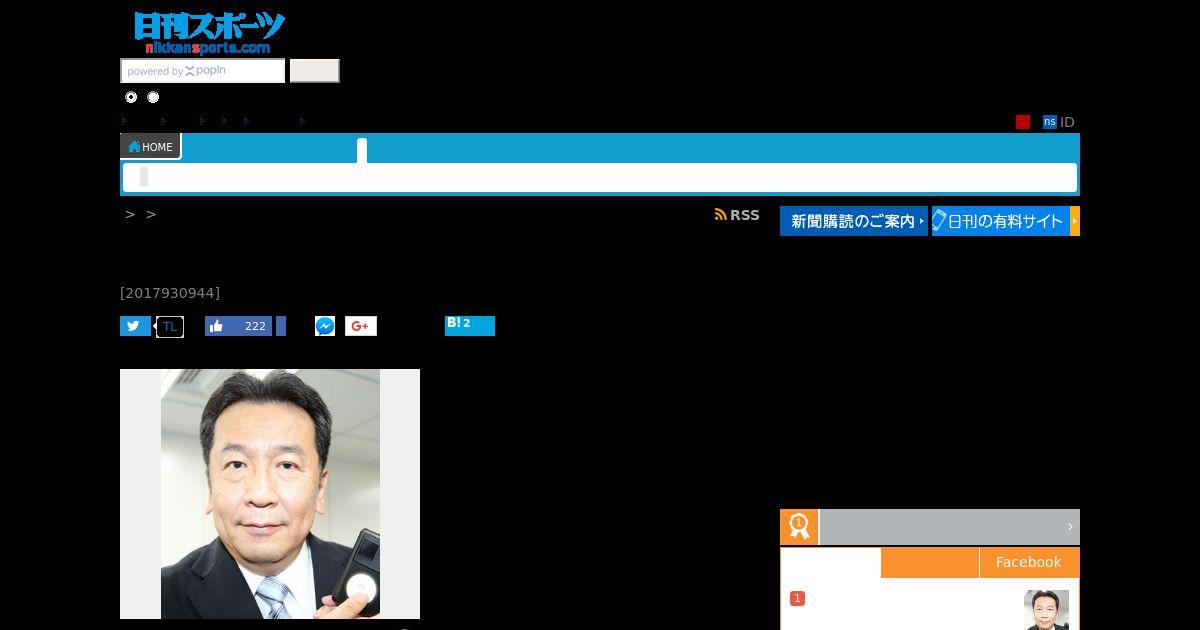Switch to the white first ranking tab
Image resolution: width=1200 pixels, height=630 pixels.
(x=831, y=562)
